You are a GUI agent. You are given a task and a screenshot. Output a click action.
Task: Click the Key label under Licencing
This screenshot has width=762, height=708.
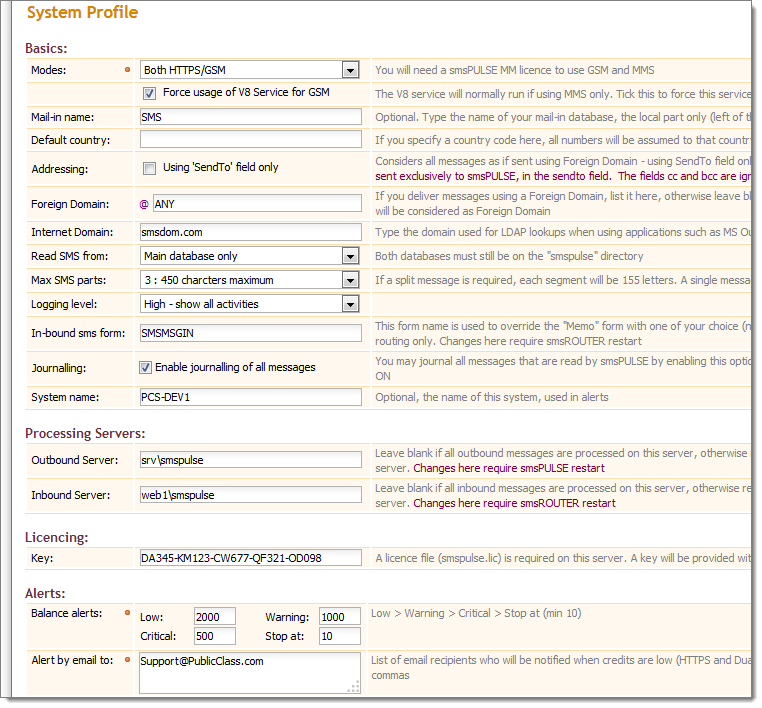click(42, 558)
